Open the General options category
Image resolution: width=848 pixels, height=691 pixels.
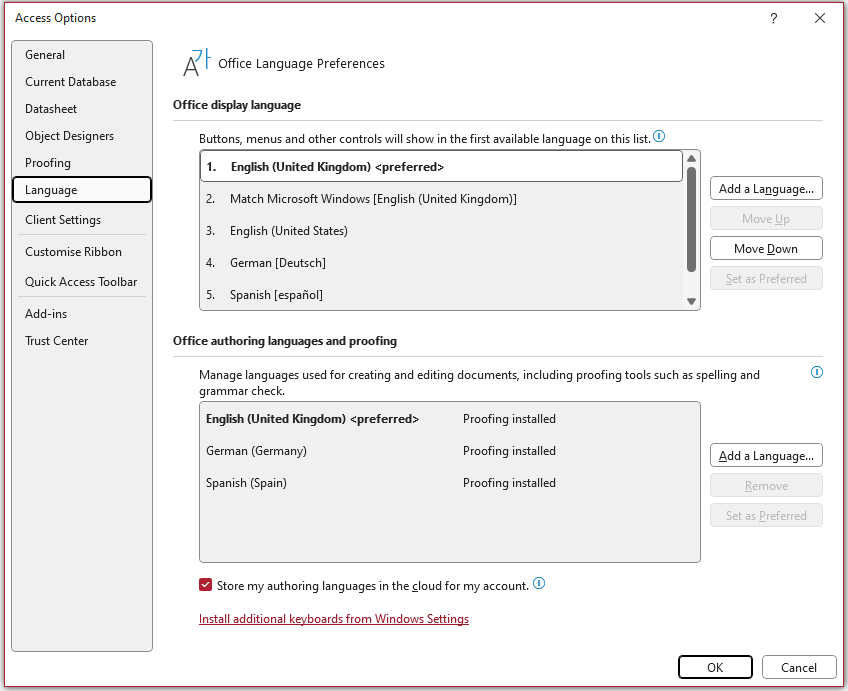coord(45,55)
